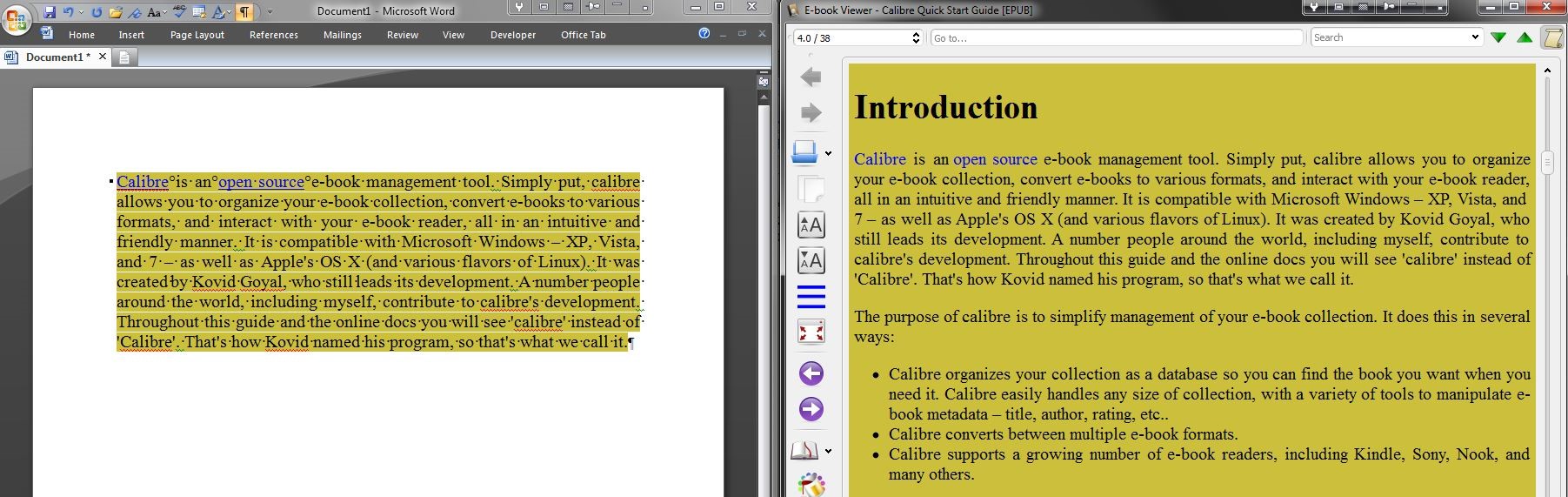
Task: Open a file using the folder icon
Action: click(x=116, y=12)
